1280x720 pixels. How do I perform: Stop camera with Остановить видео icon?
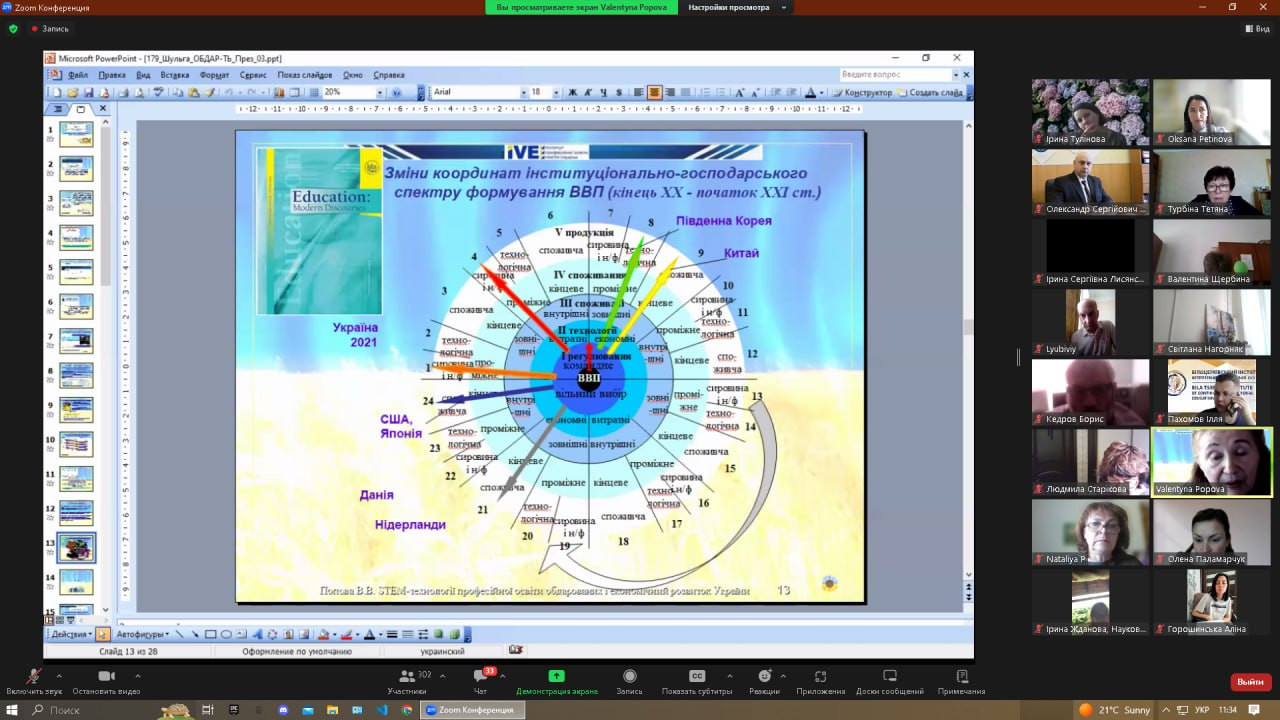point(106,676)
